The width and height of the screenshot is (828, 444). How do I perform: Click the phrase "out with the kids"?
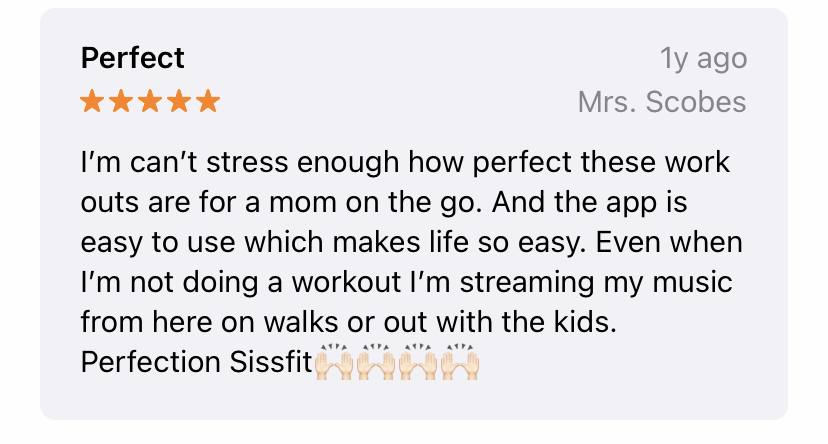(500, 322)
